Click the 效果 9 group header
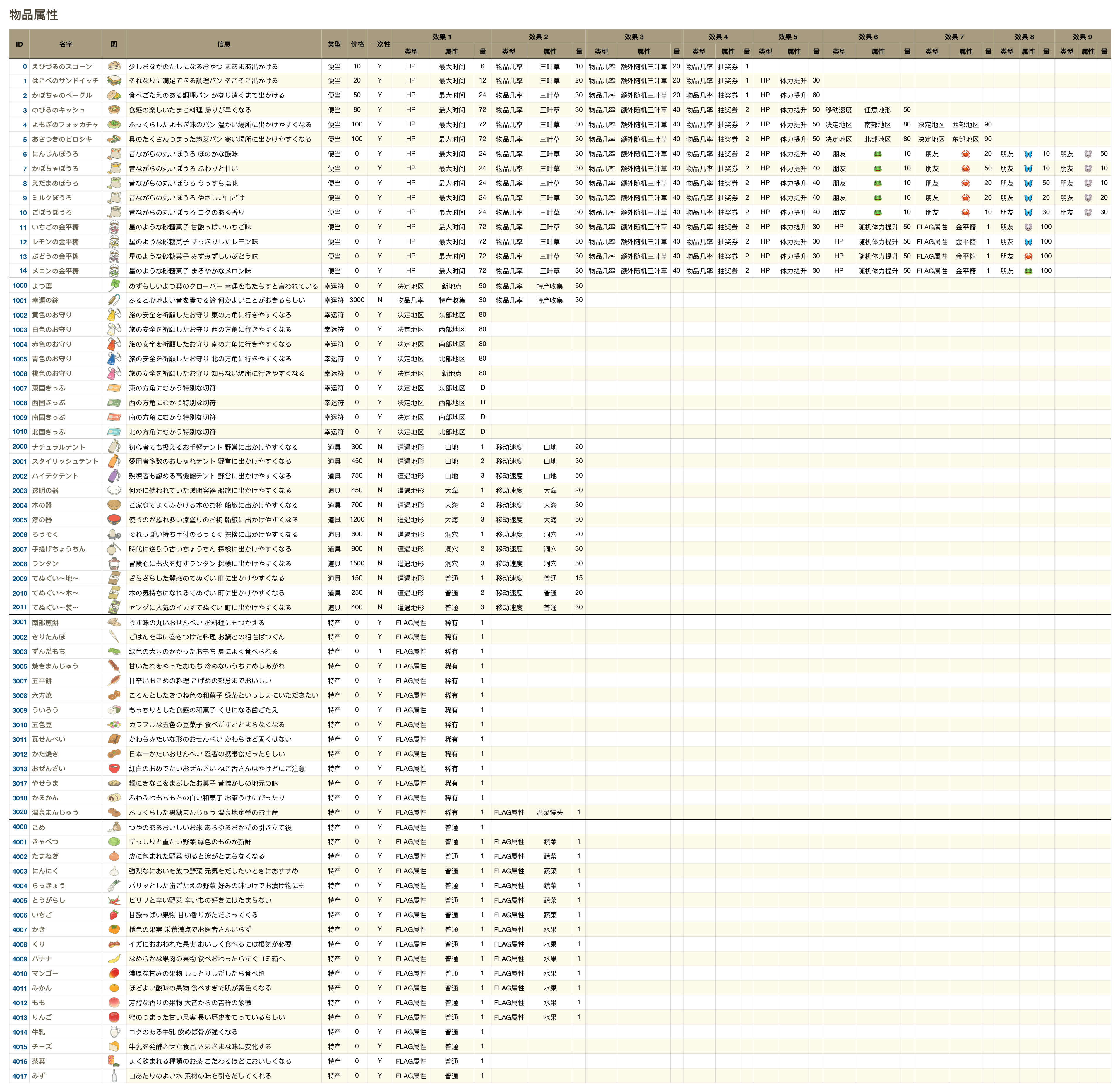 click(1082, 37)
